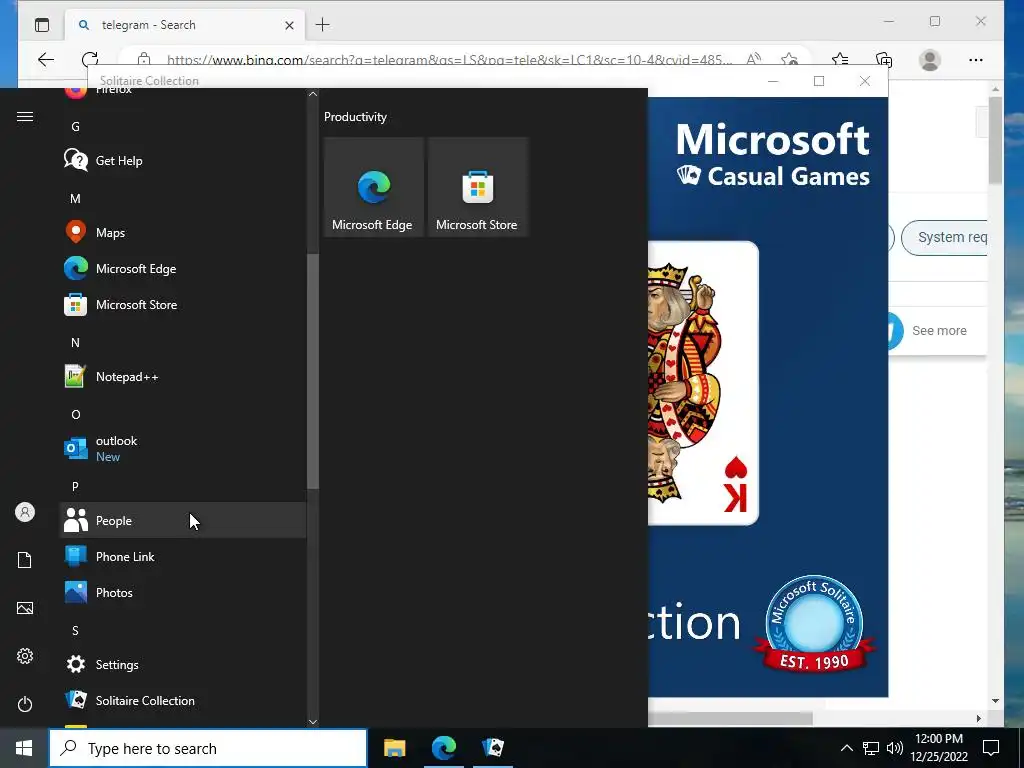The image size is (1024, 768).
Task: Open Edge profile avatar
Action: 929,60
